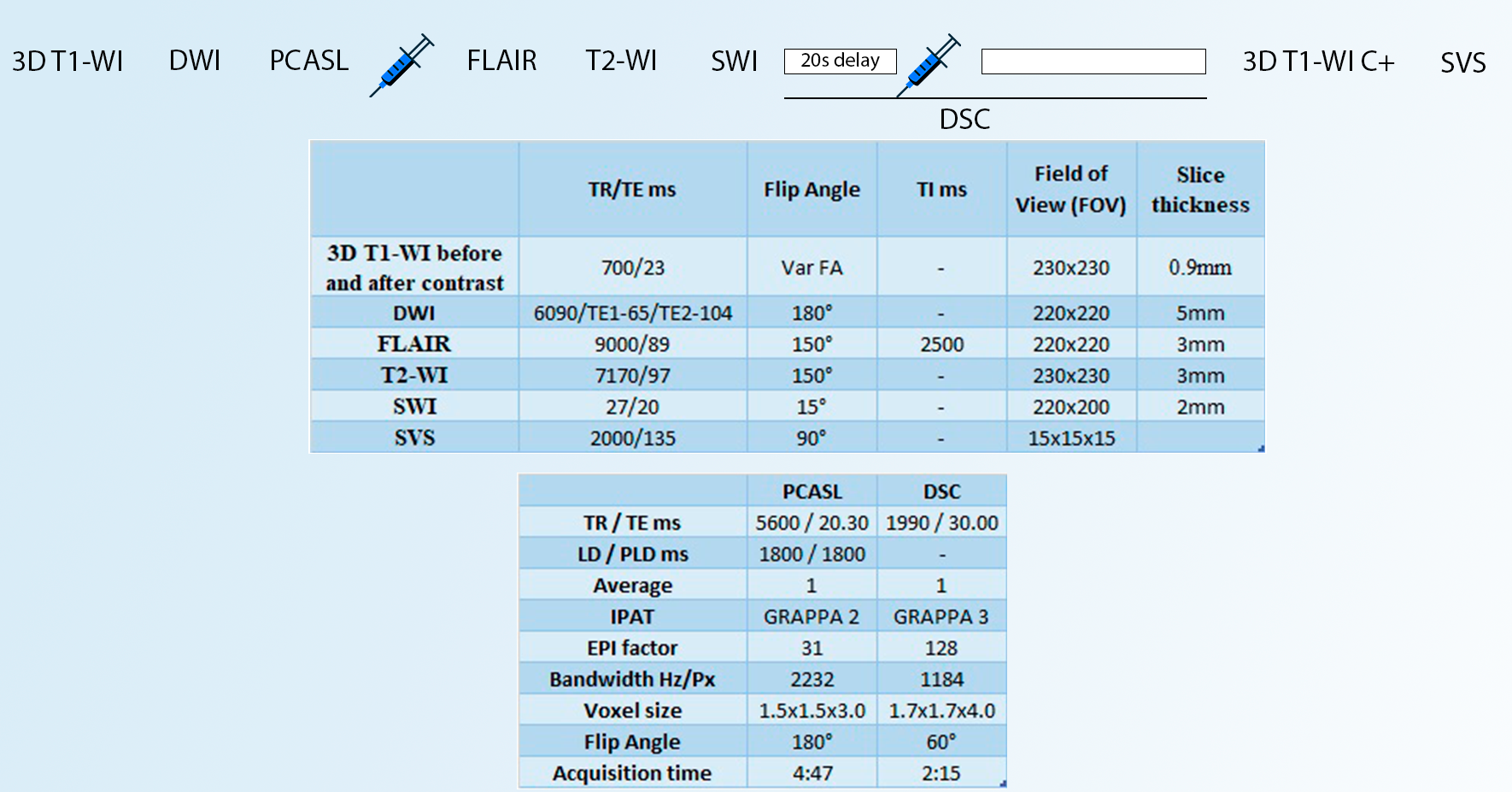This screenshot has height=792, width=1512.
Task: Click the T2-WI label in the top timeline
Action: pyautogui.click(x=621, y=61)
